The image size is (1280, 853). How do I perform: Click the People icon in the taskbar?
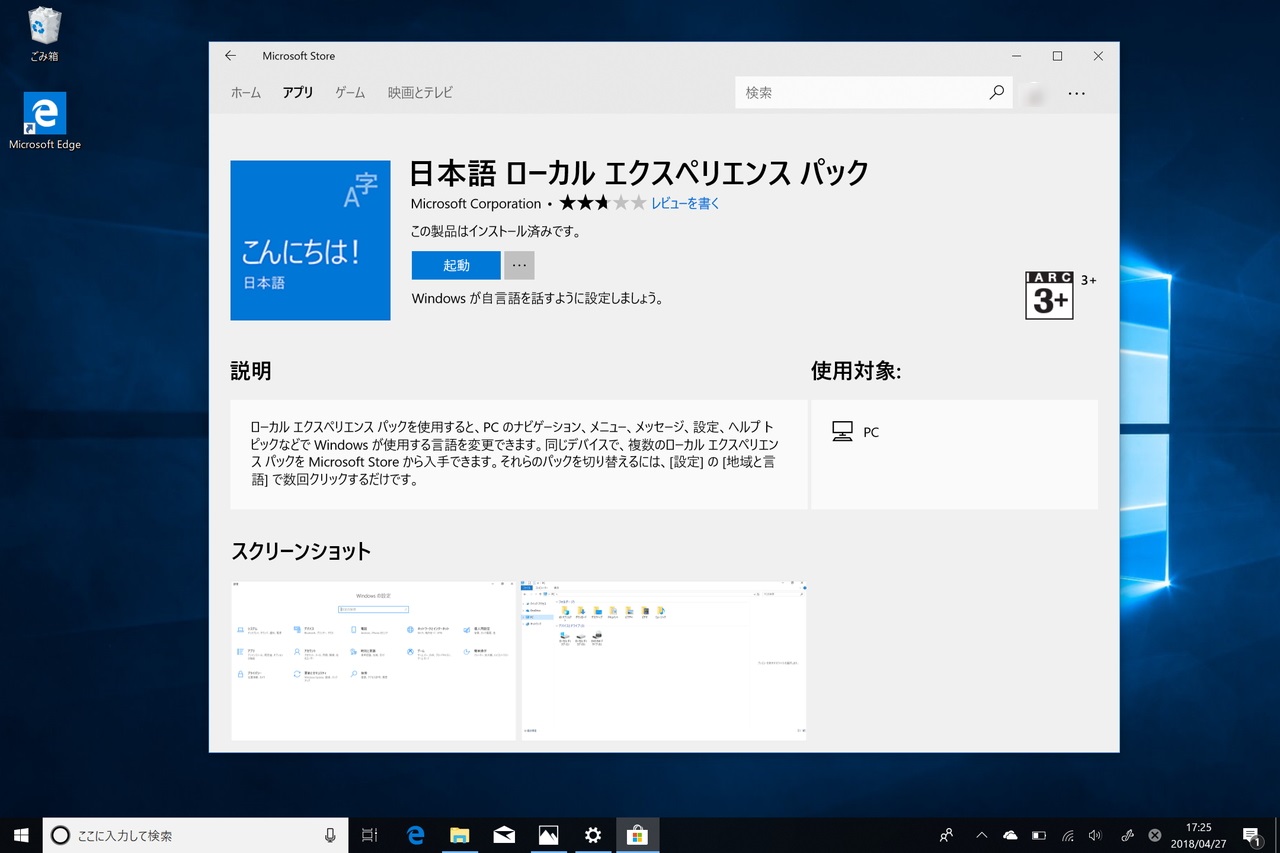tap(945, 835)
